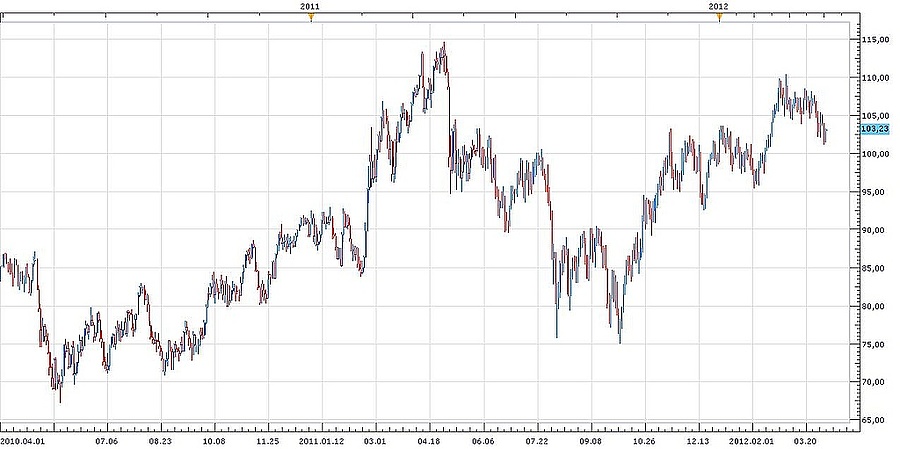Image resolution: width=900 pixels, height=449 pixels.
Task: Click the 11.25 date axis label
Action: (x=268, y=439)
